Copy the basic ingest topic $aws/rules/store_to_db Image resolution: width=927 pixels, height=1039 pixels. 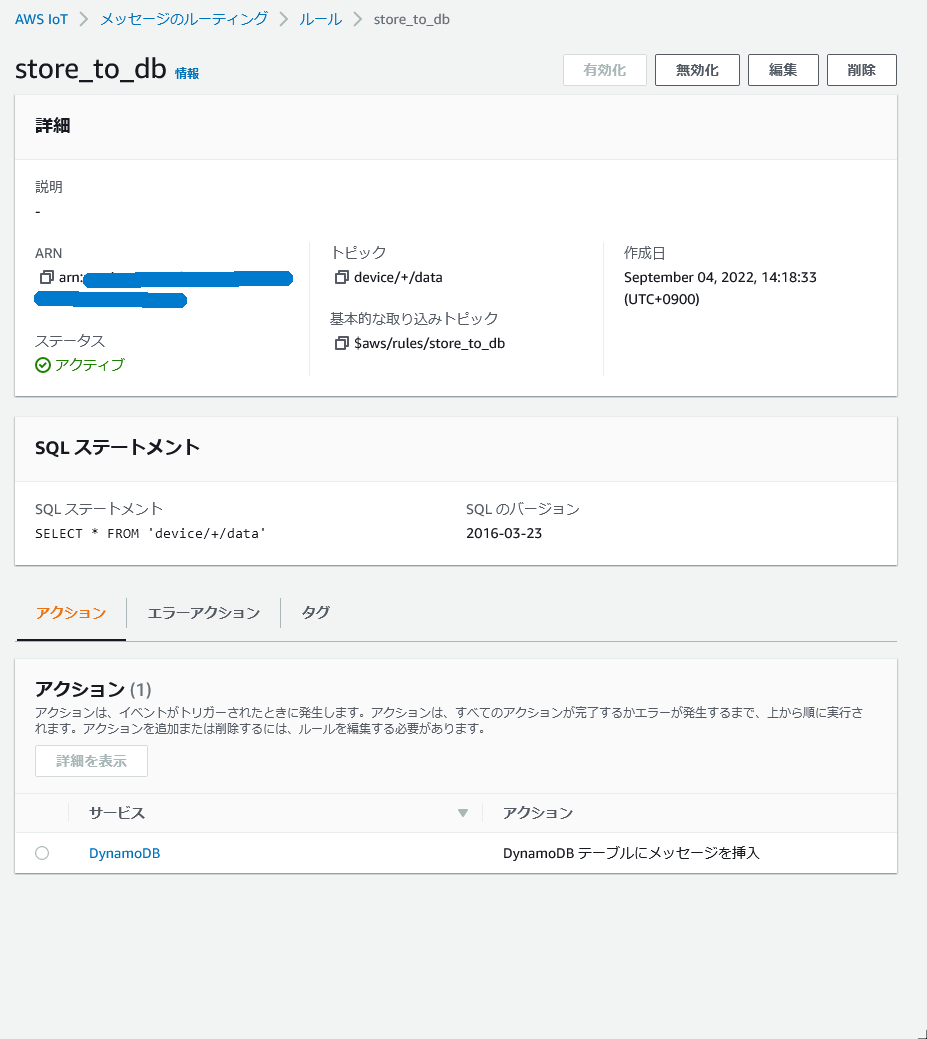point(341,343)
